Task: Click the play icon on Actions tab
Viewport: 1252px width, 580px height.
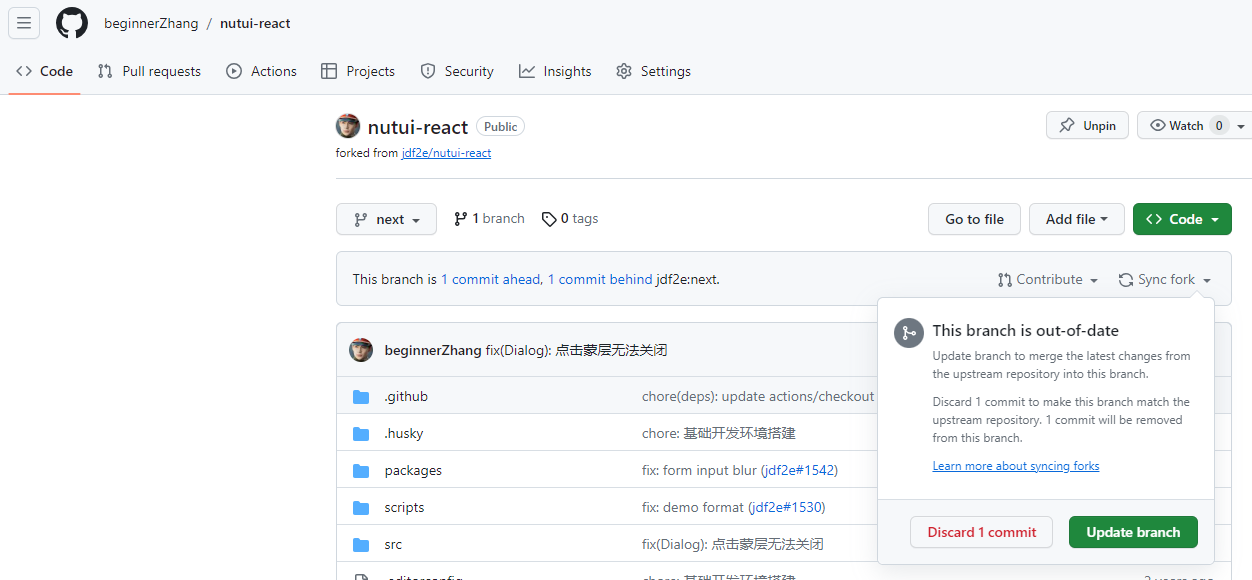Action: [234, 71]
